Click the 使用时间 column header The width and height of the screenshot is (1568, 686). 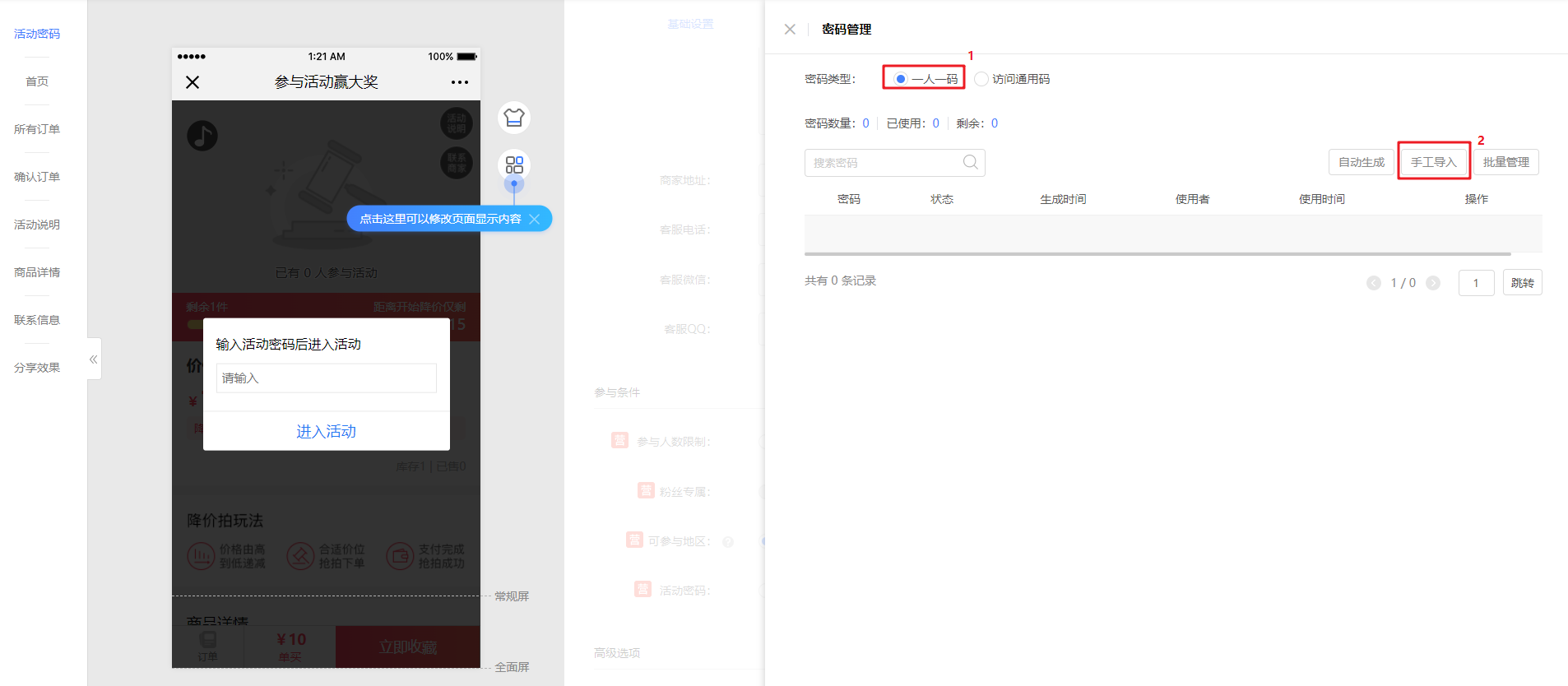(1322, 199)
